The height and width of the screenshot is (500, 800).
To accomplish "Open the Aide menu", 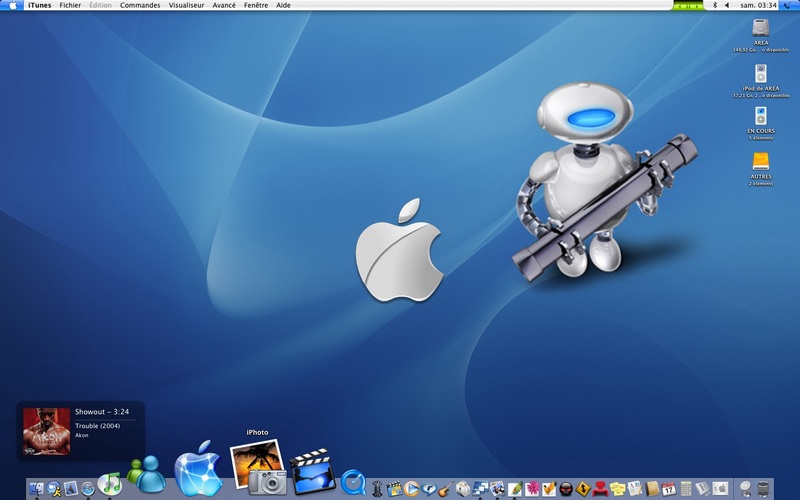I will (283, 5).
